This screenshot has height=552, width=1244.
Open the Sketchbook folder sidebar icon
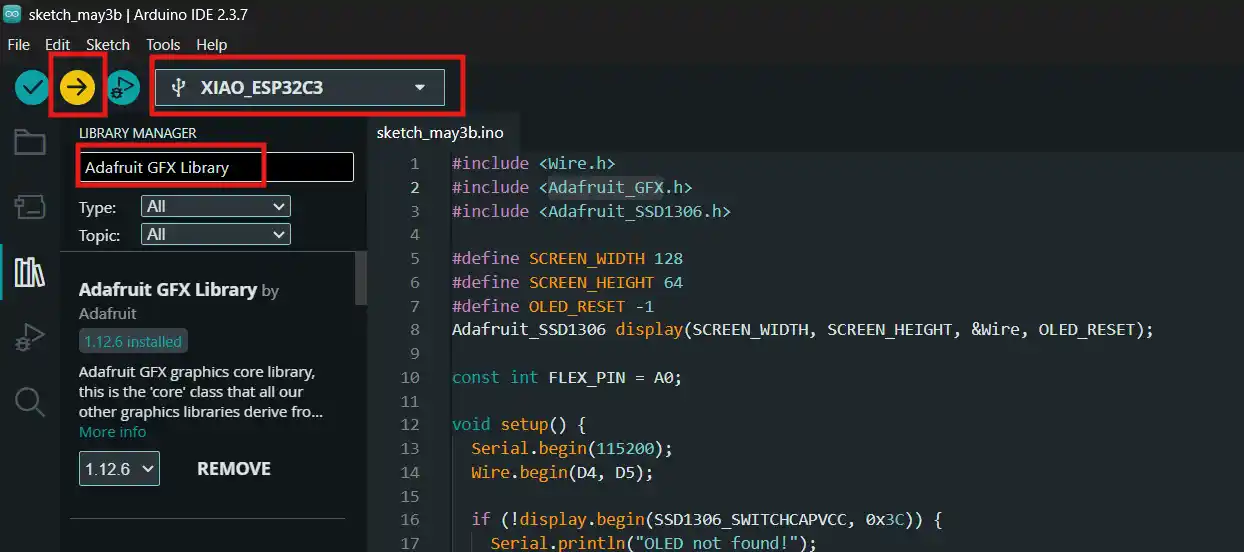[x=29, y=143]
